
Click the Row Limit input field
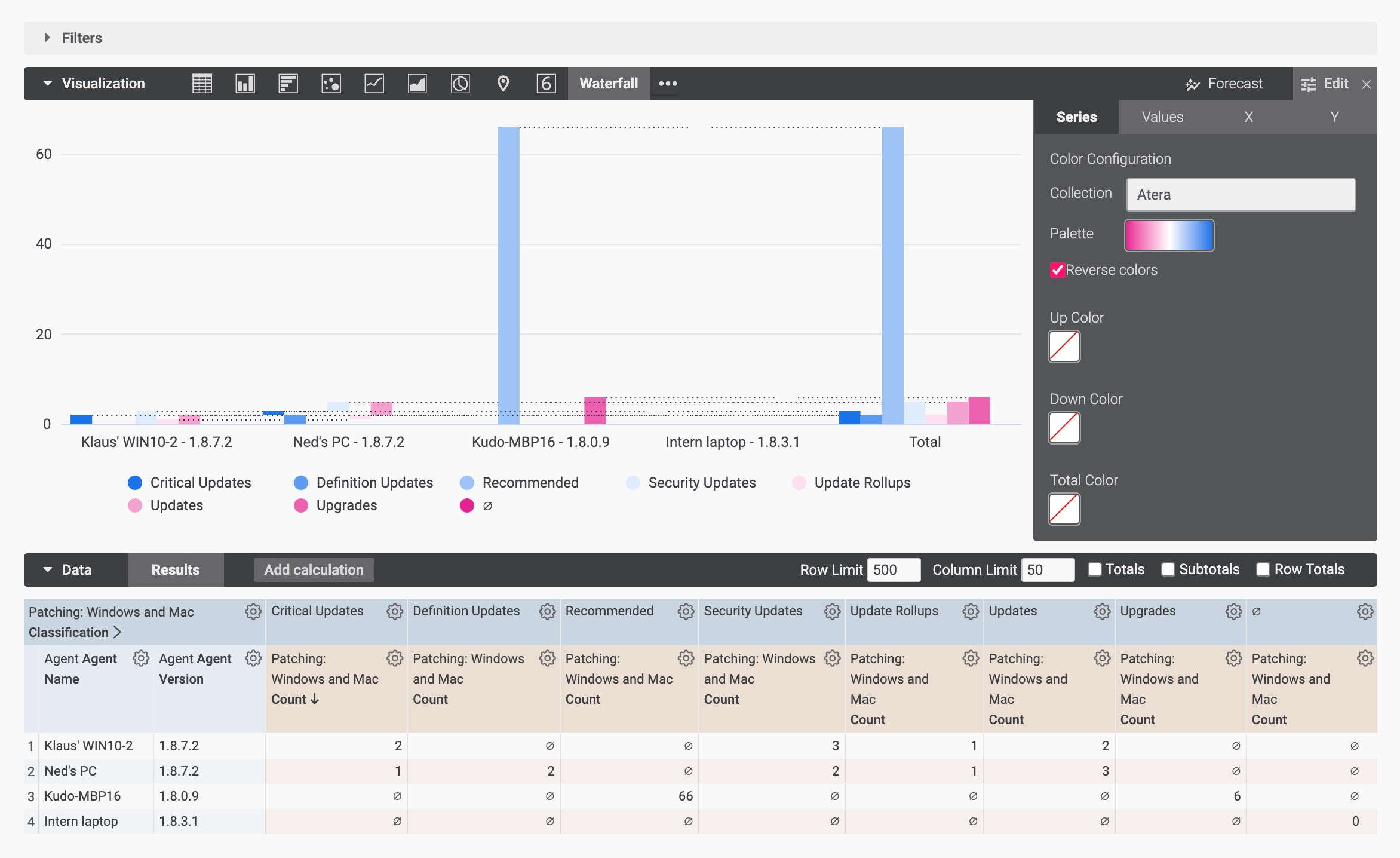pyautogui.click(x=894, y=570)
